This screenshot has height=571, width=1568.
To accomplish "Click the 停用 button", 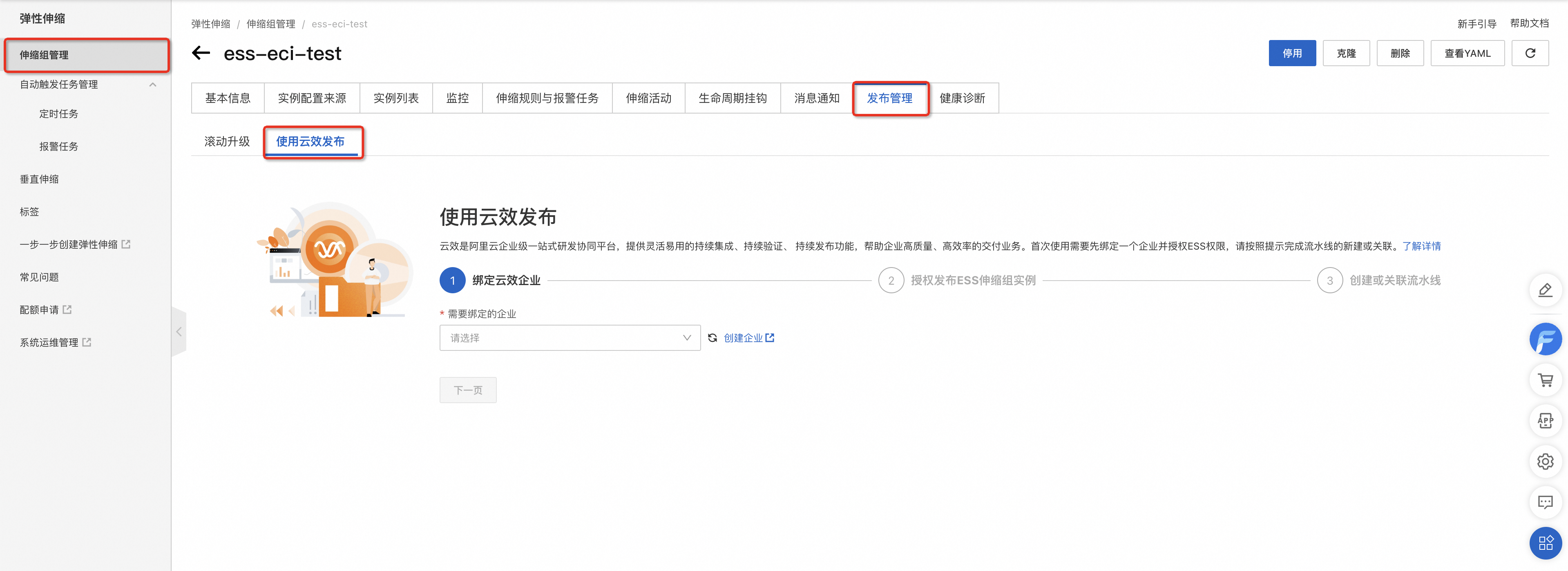I will pos(1292,53).
